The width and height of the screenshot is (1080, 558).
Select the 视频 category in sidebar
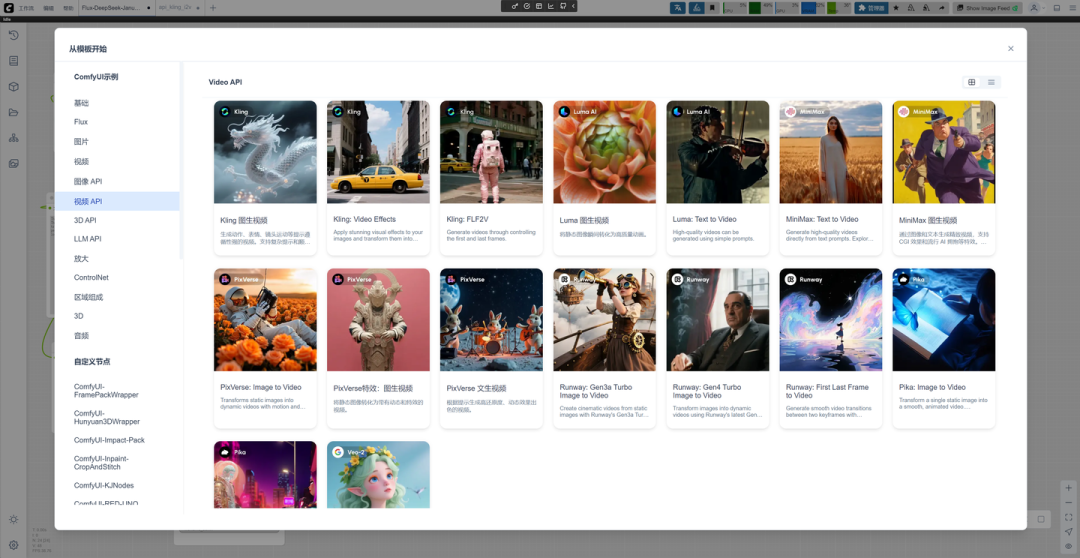(117, 161)
